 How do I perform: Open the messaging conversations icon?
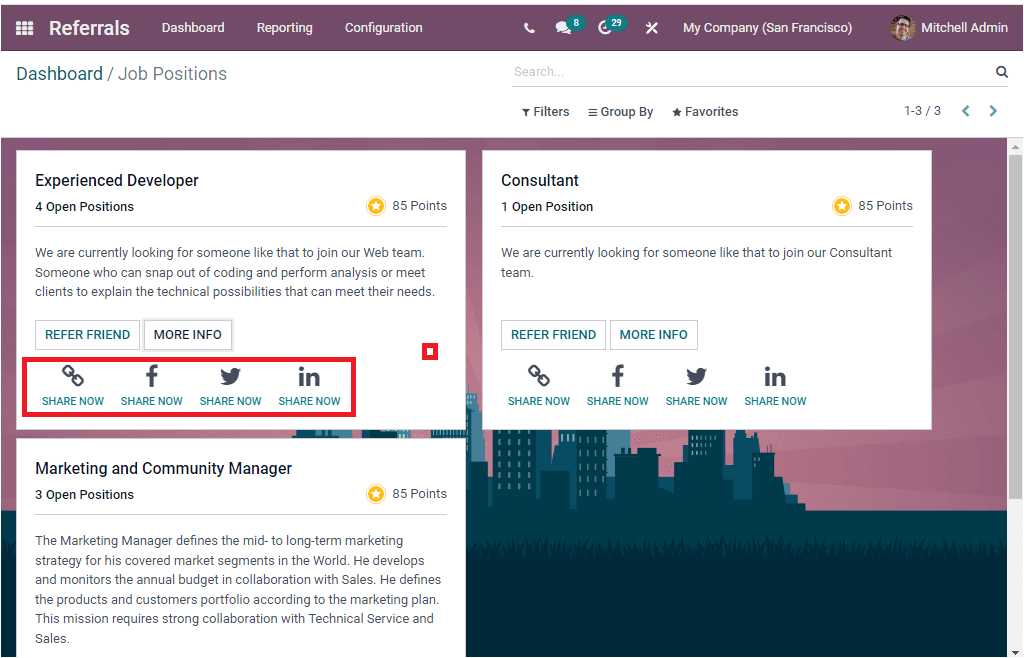[563, 27]
